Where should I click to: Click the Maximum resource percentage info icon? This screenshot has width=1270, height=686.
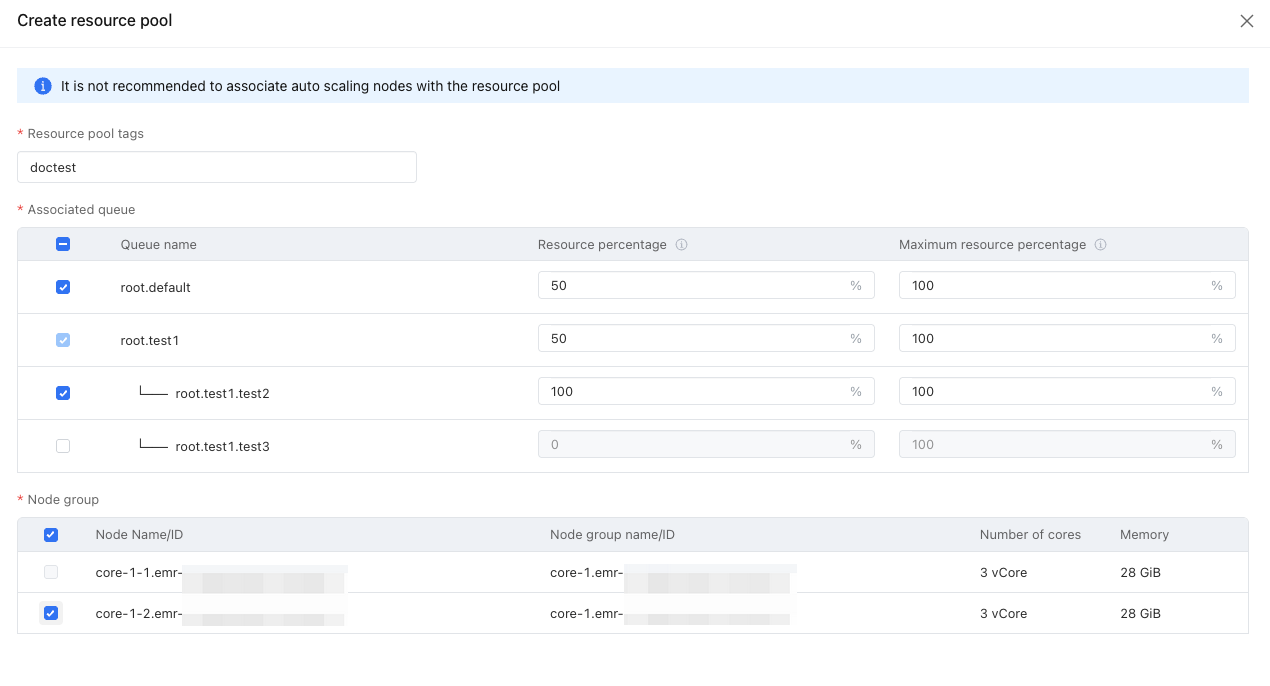click(1100, 245)
